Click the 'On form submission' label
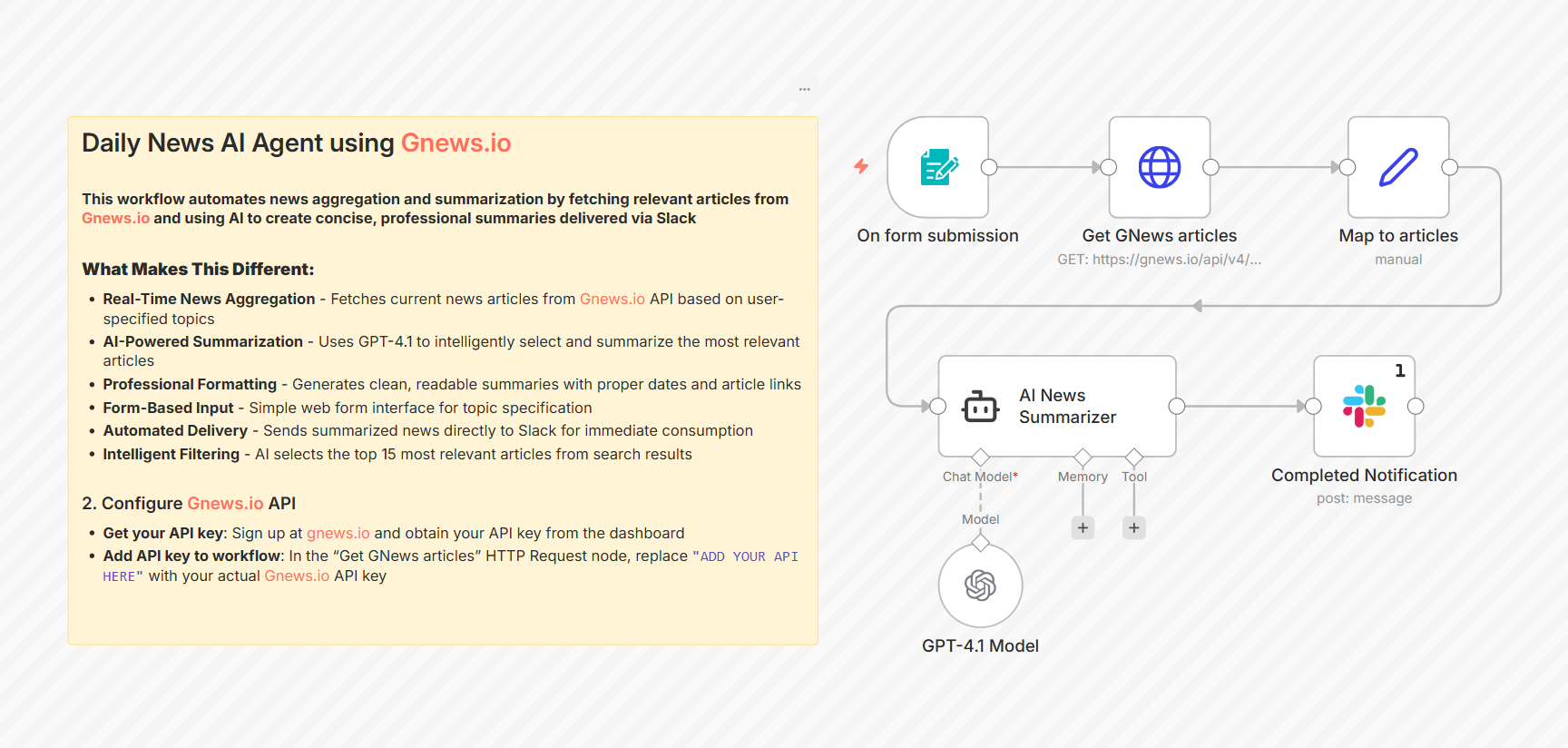Image resolution: width=1568 pixels, height=748 pixels. click(937, 235)
